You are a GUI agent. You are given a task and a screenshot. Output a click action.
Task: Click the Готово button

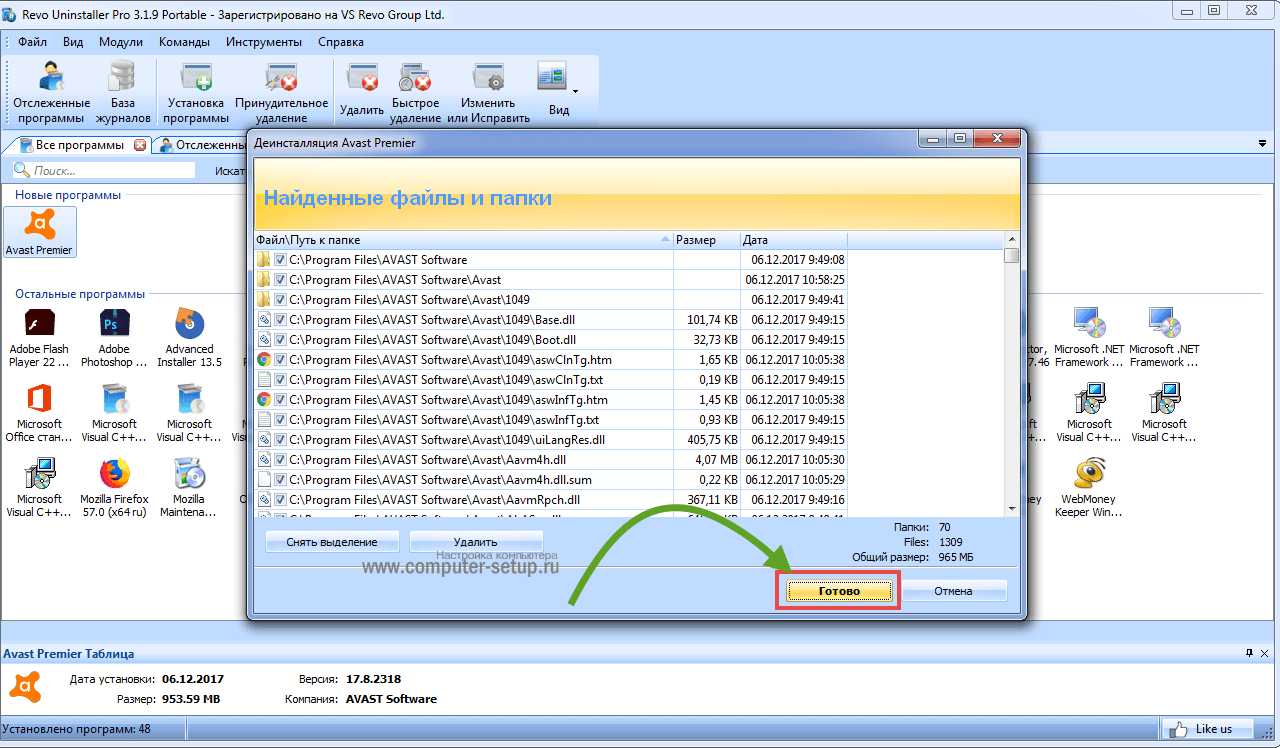pyautogui.click(x=839, y=591)
